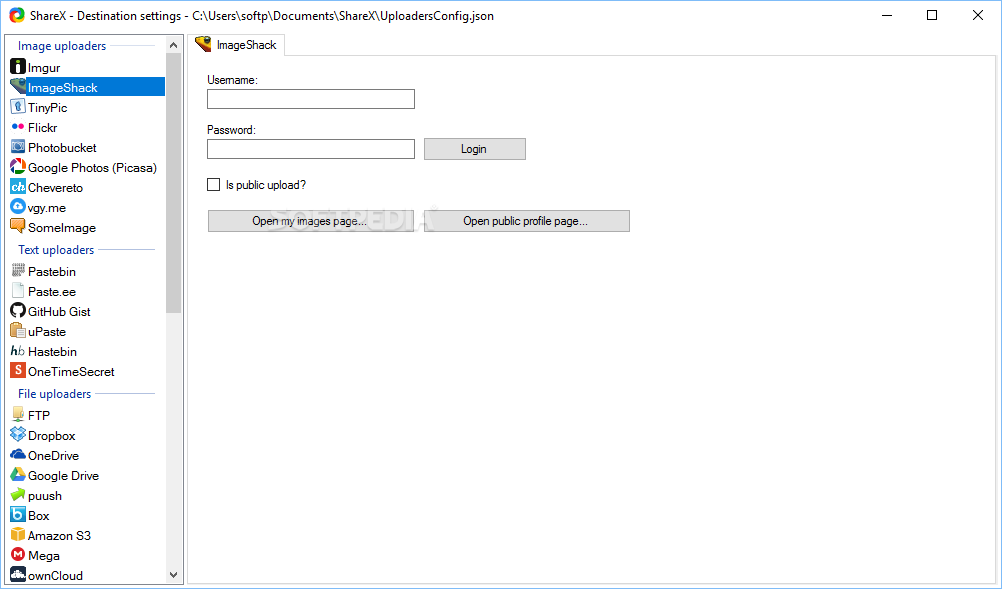Screen dimensions: 1002x589
Task: Click the Login button
Action: pyautogui.click(x=475, y=149)
